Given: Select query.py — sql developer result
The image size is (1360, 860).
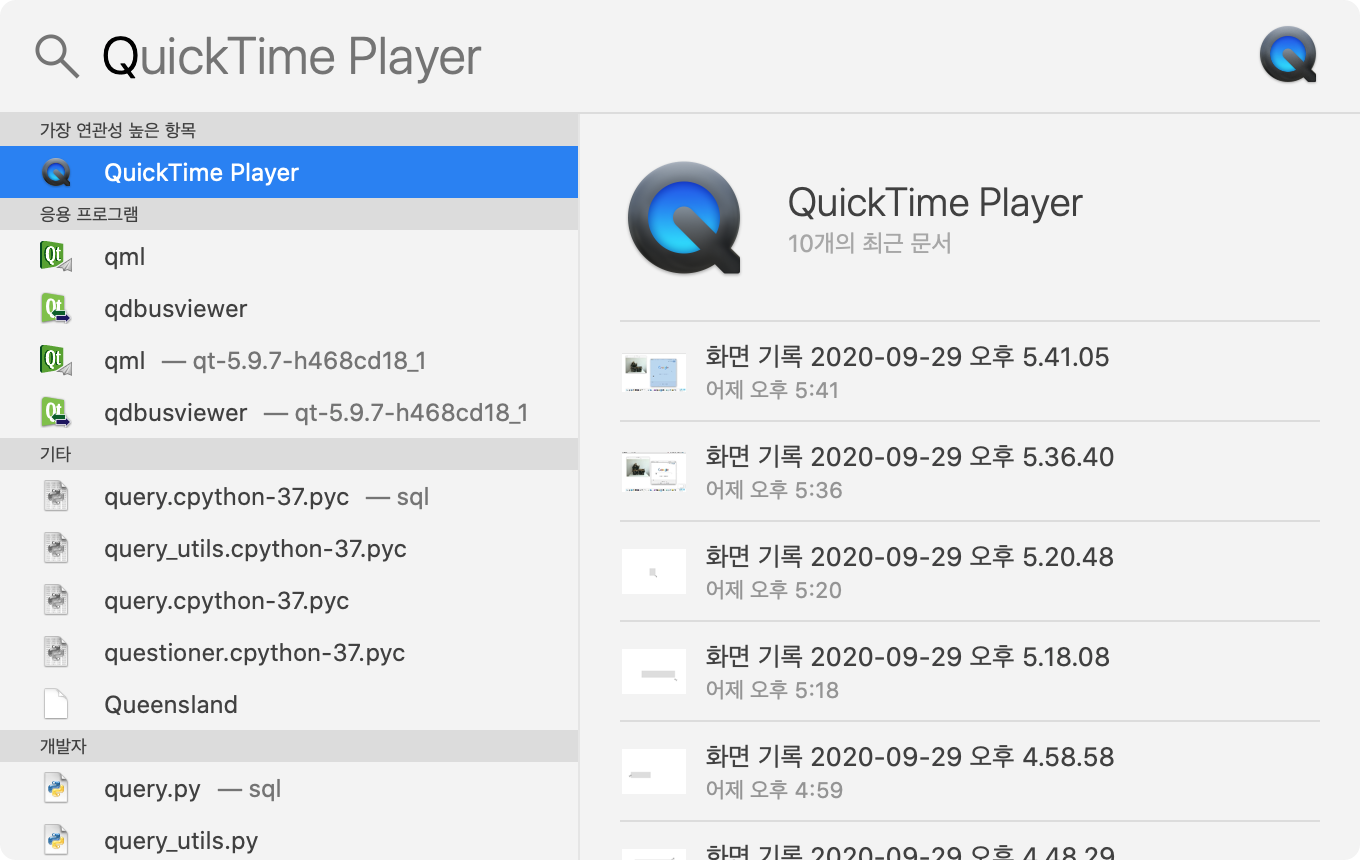Looking at the screenshot, I should coord(289,788).
